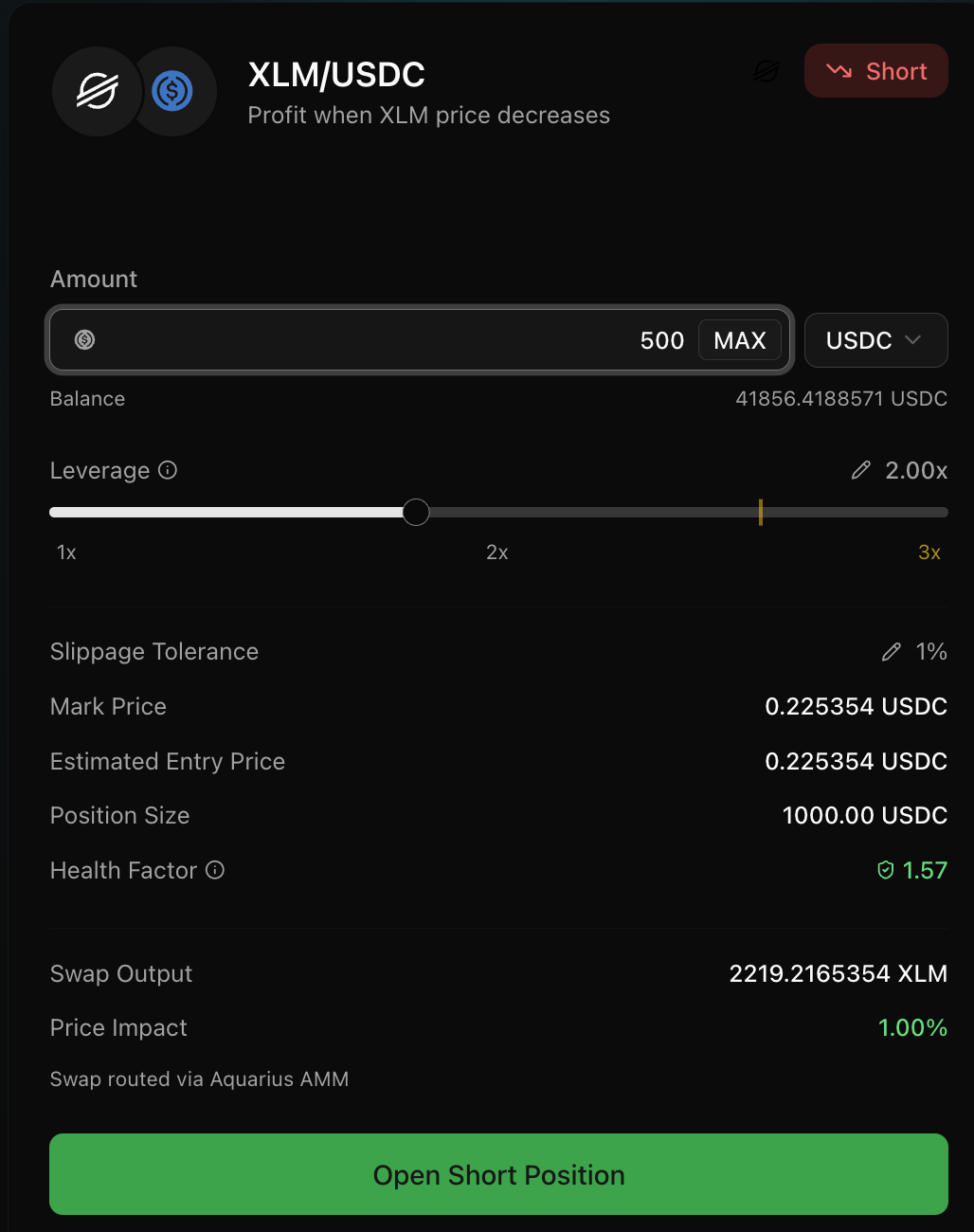Click the Open Short Position button

pos(498,1174)
